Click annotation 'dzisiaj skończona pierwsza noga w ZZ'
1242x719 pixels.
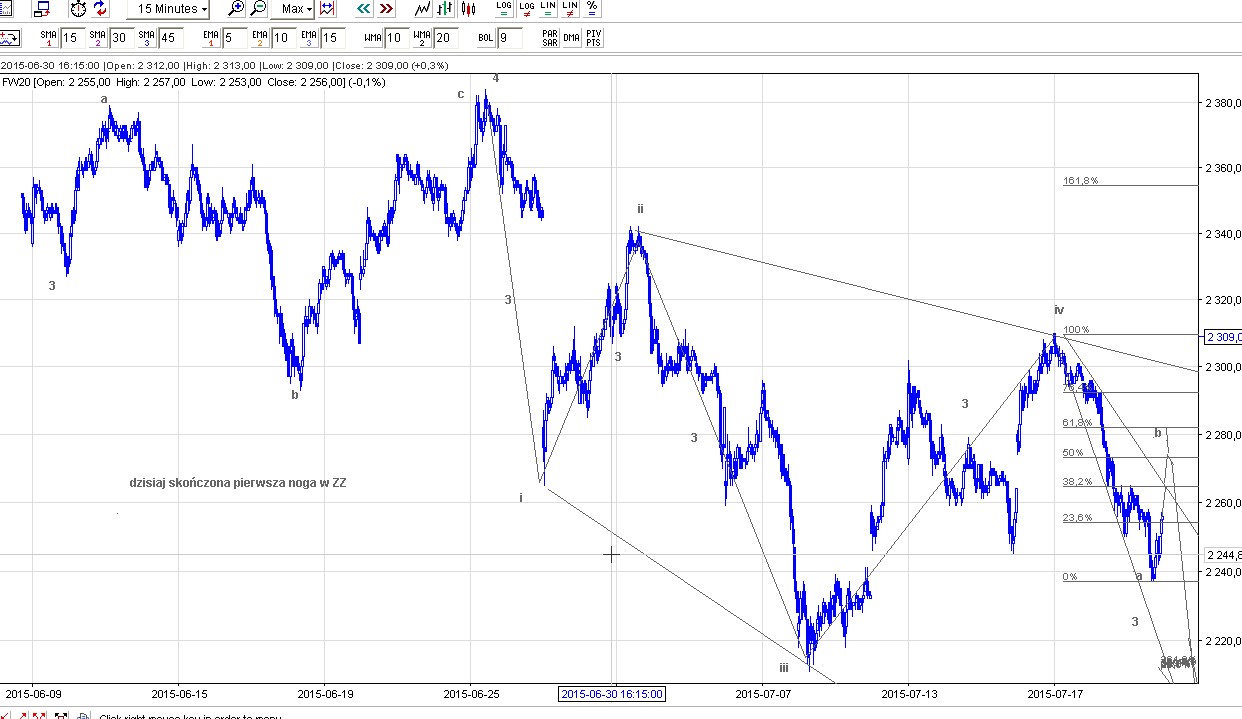[238, 483]
